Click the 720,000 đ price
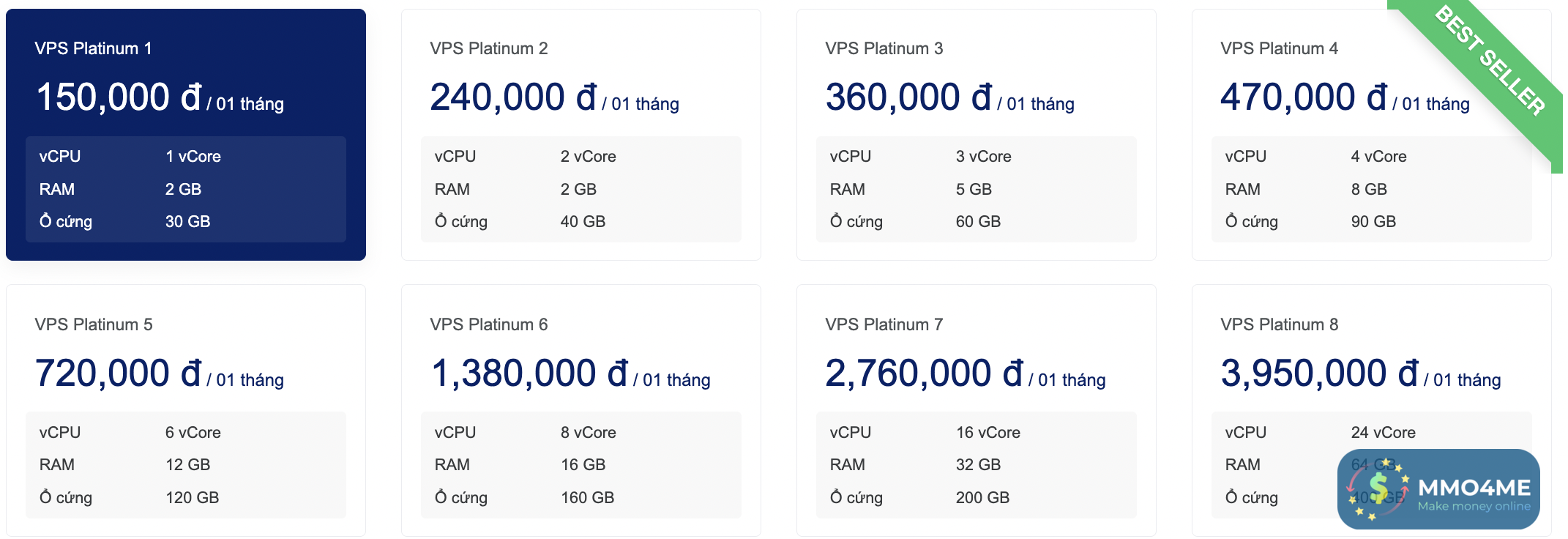This screenshot has height=539, width=1568. 119,373
